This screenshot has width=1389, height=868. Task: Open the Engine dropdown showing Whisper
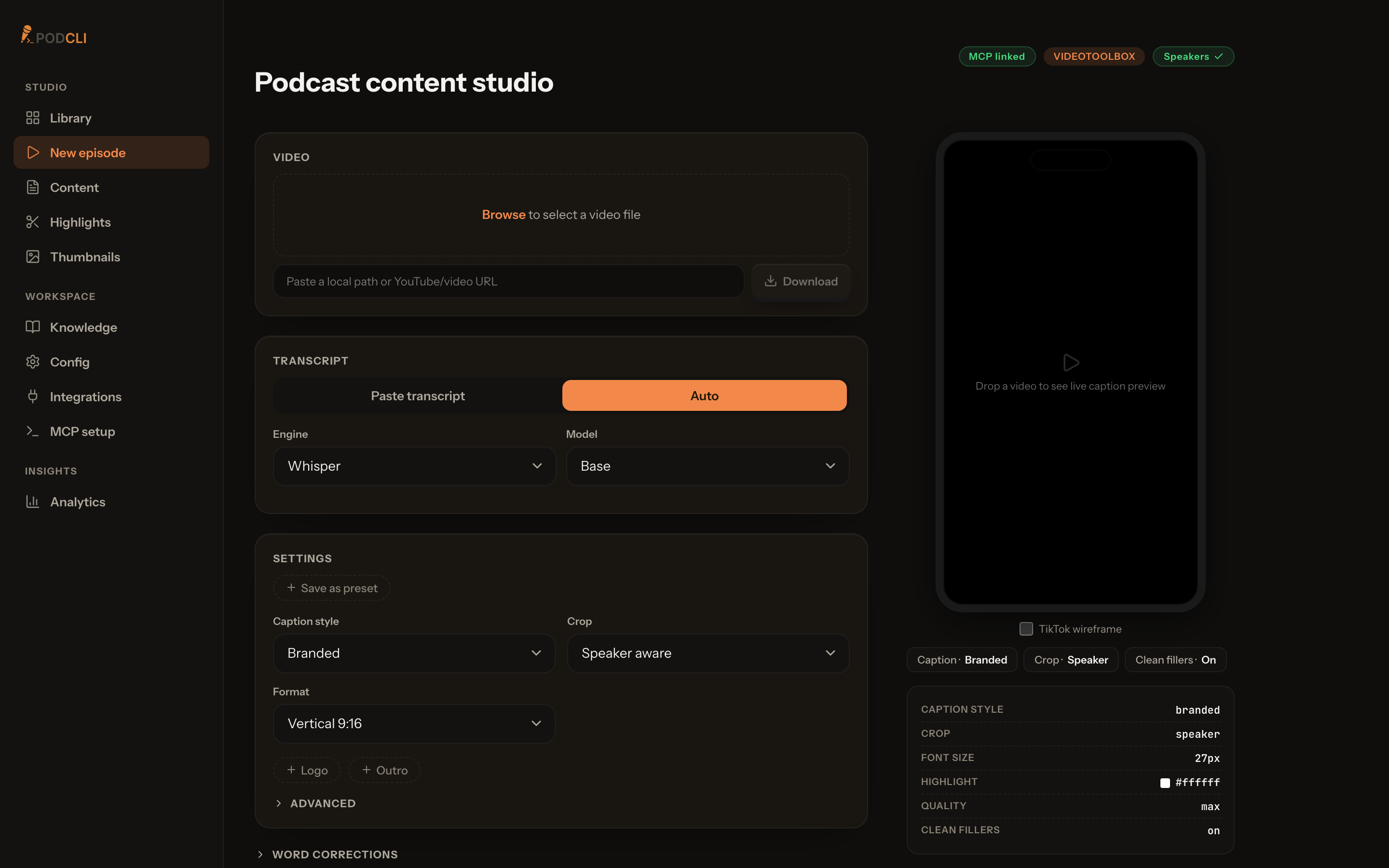tap(414, 466)
